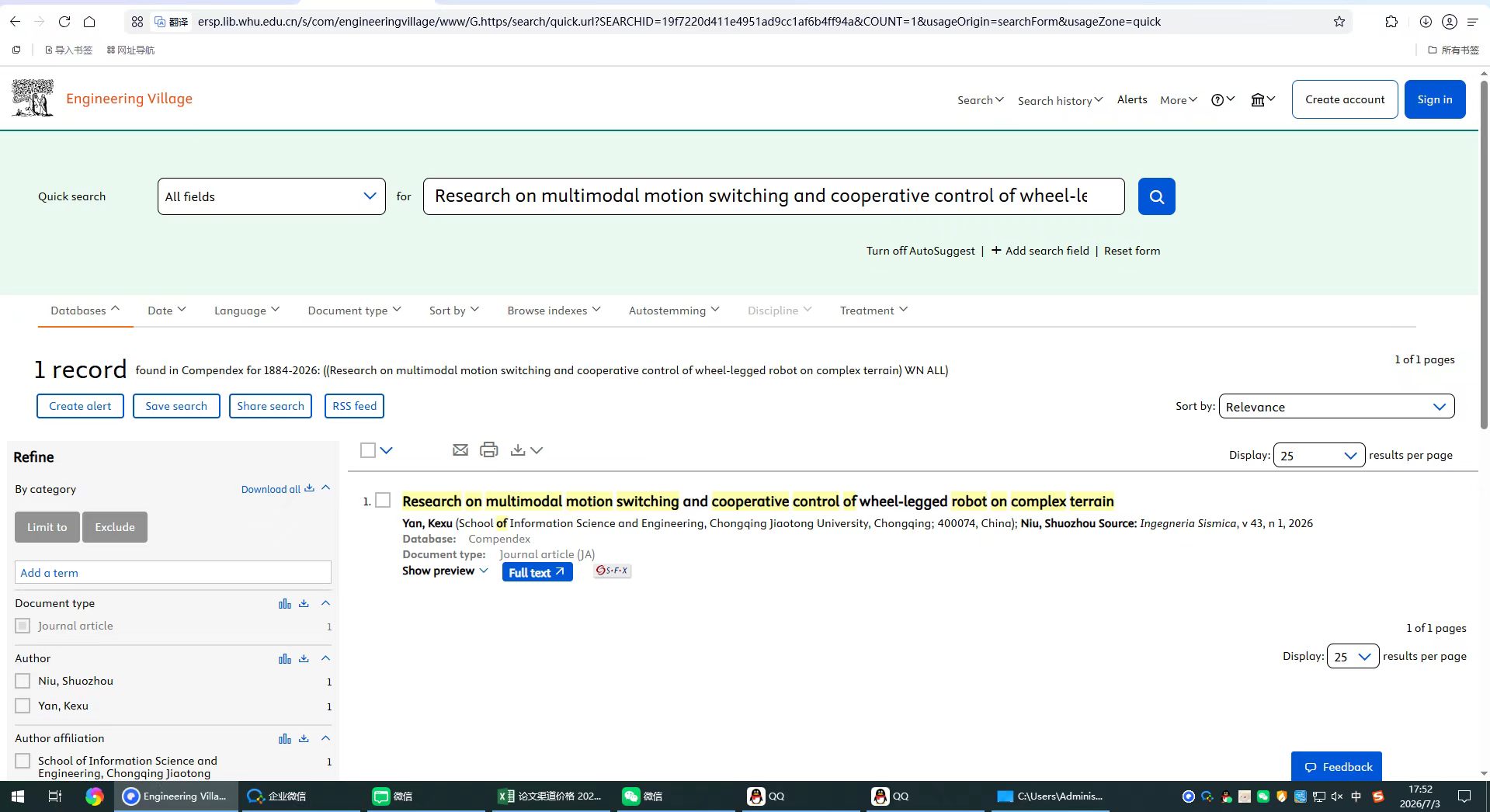
Task: Open the Browse indexes menu
Action: [554, 311]
